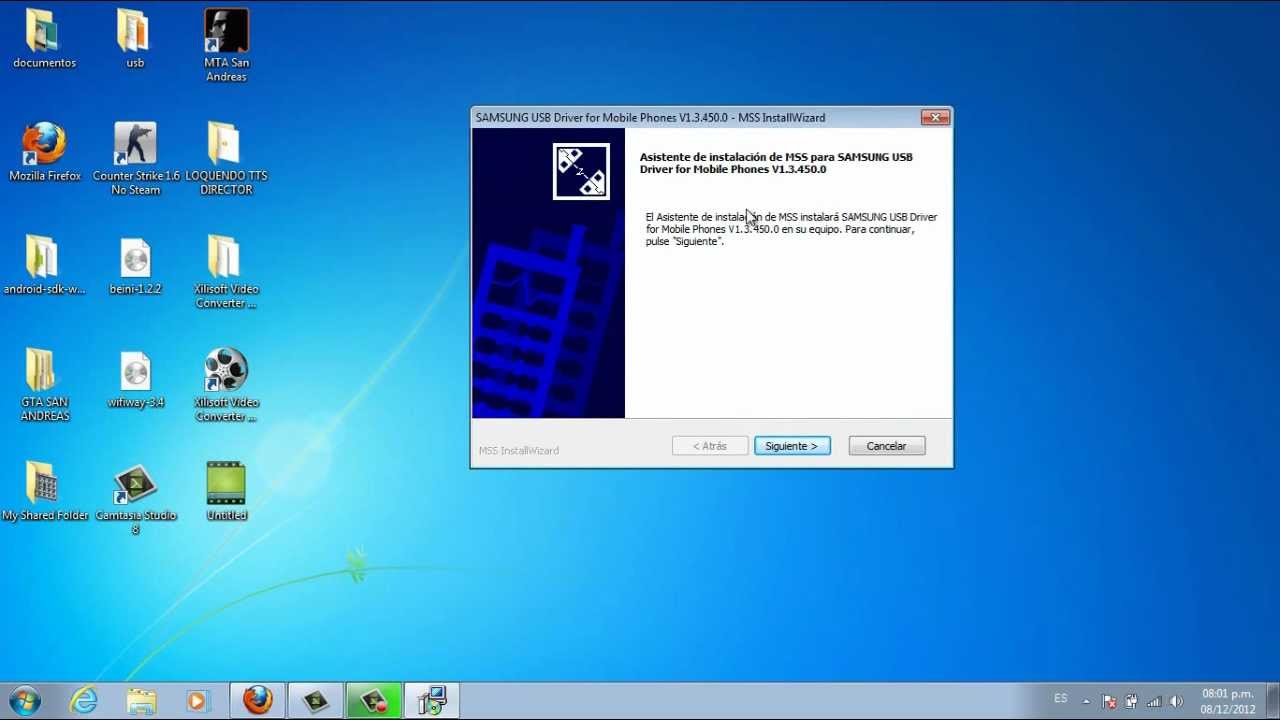Show hidden tray icons arrow

tap(1086, 702)
